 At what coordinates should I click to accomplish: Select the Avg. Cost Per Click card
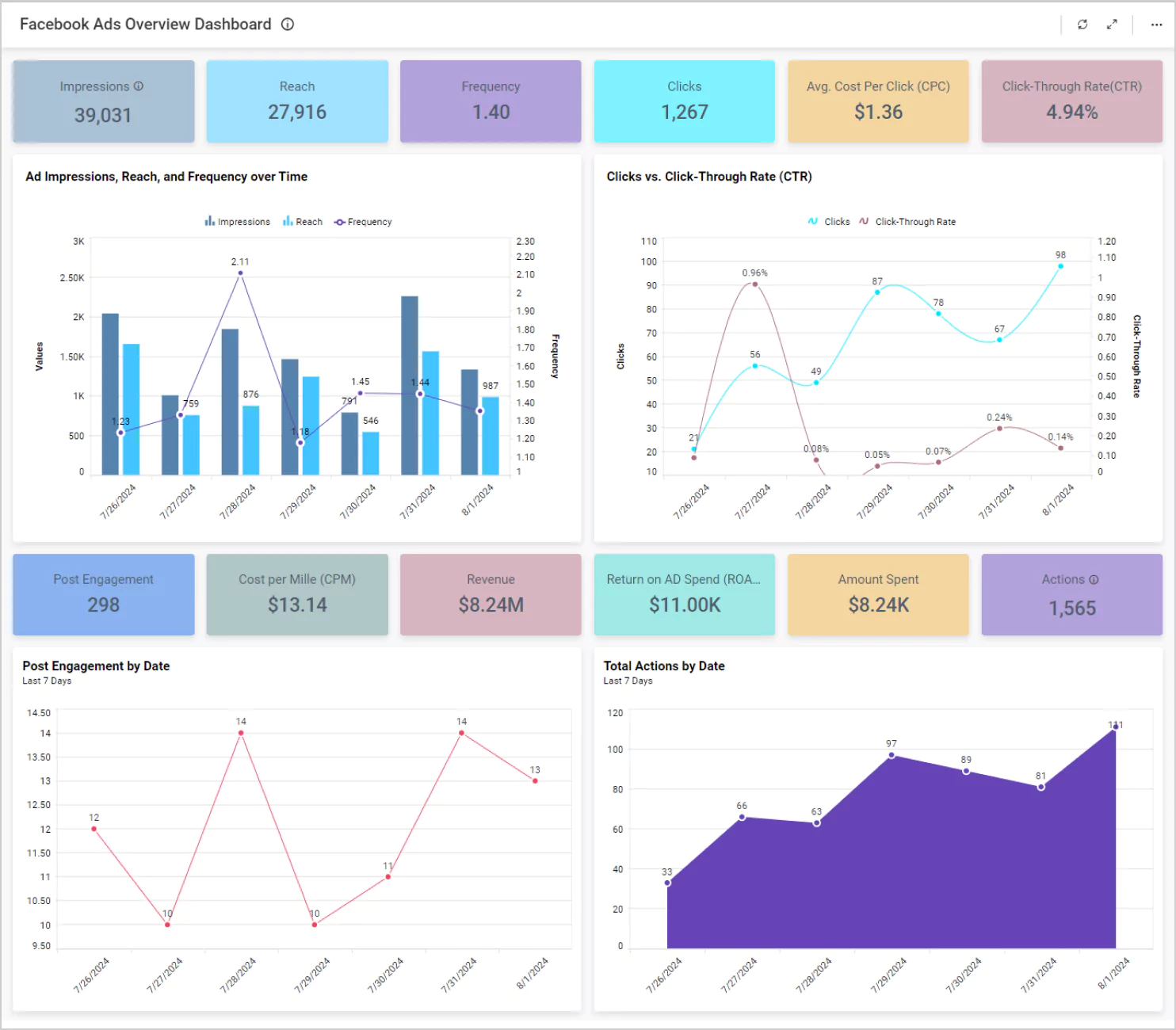pos(878,101)
